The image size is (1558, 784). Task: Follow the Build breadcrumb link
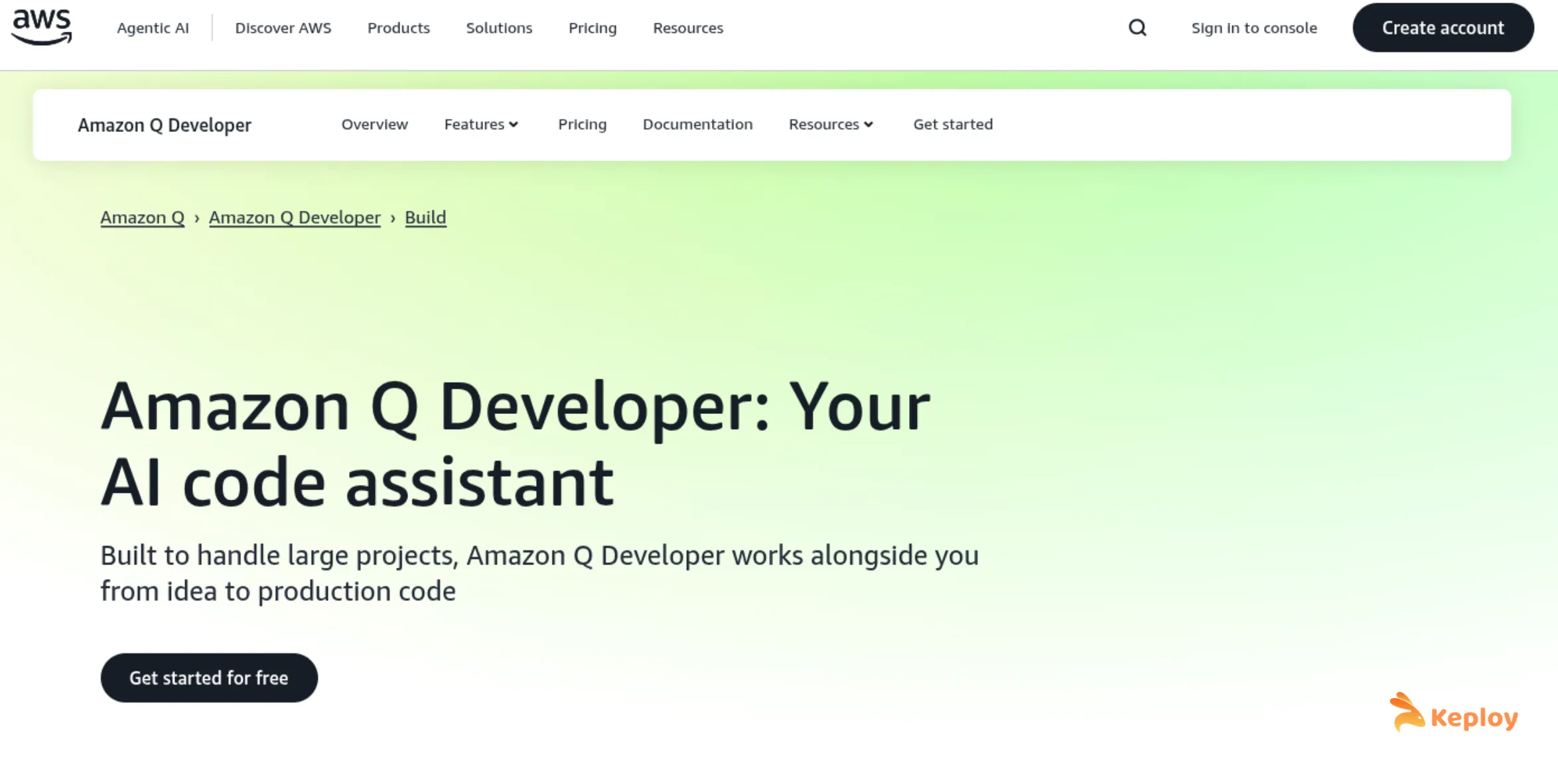click(x=425, y=218)
